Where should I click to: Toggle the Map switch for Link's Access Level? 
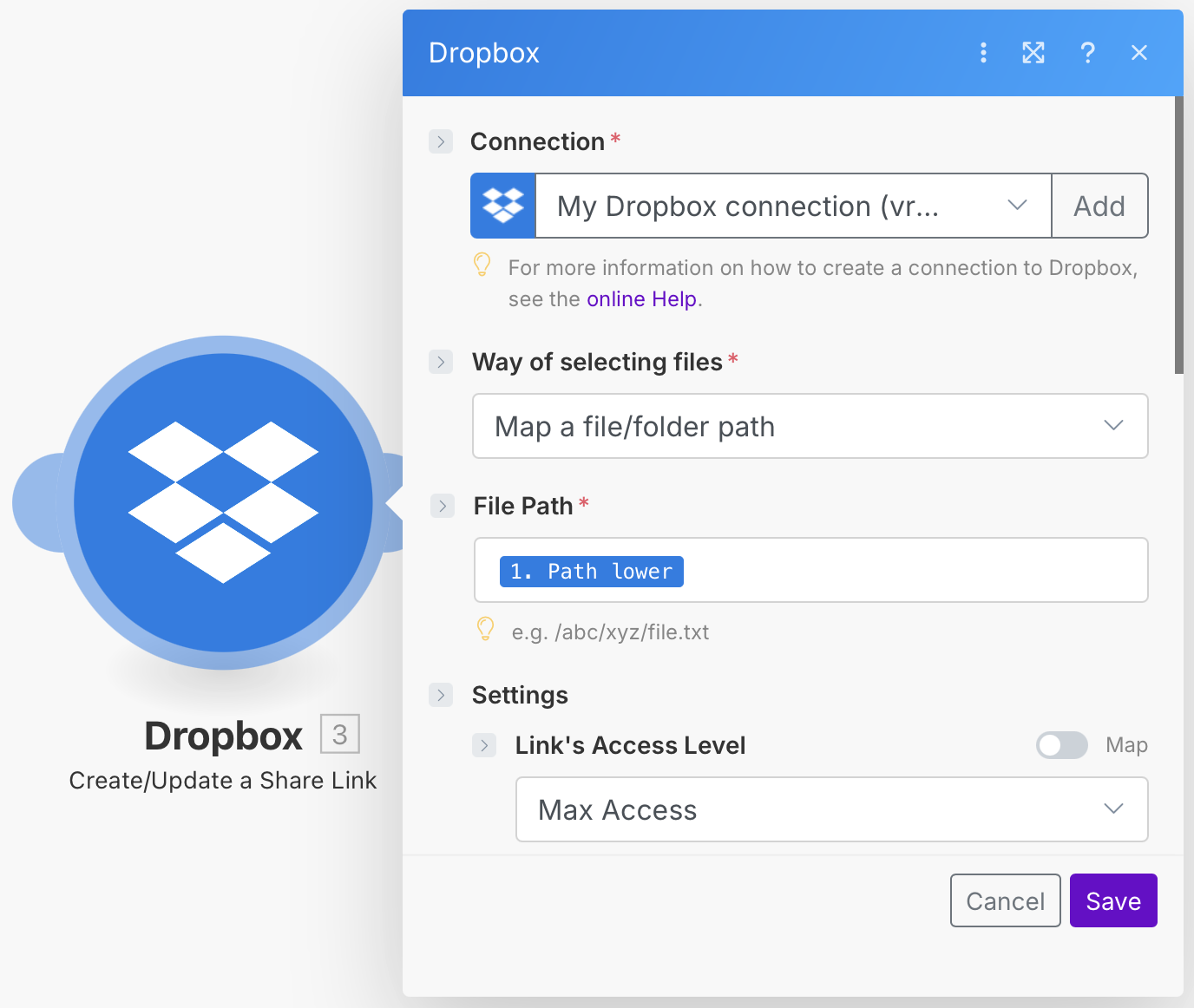pyautogui.click(x=1062, y=745)
